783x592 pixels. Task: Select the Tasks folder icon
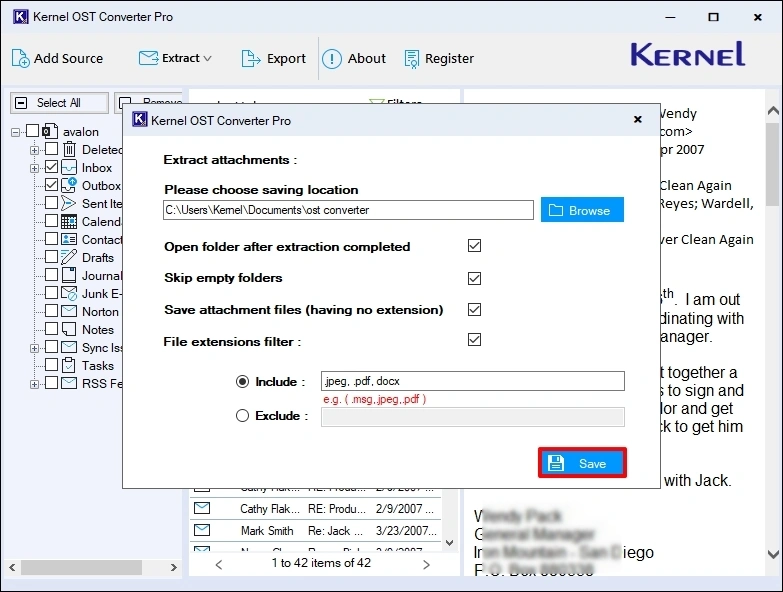coord(69,366)
